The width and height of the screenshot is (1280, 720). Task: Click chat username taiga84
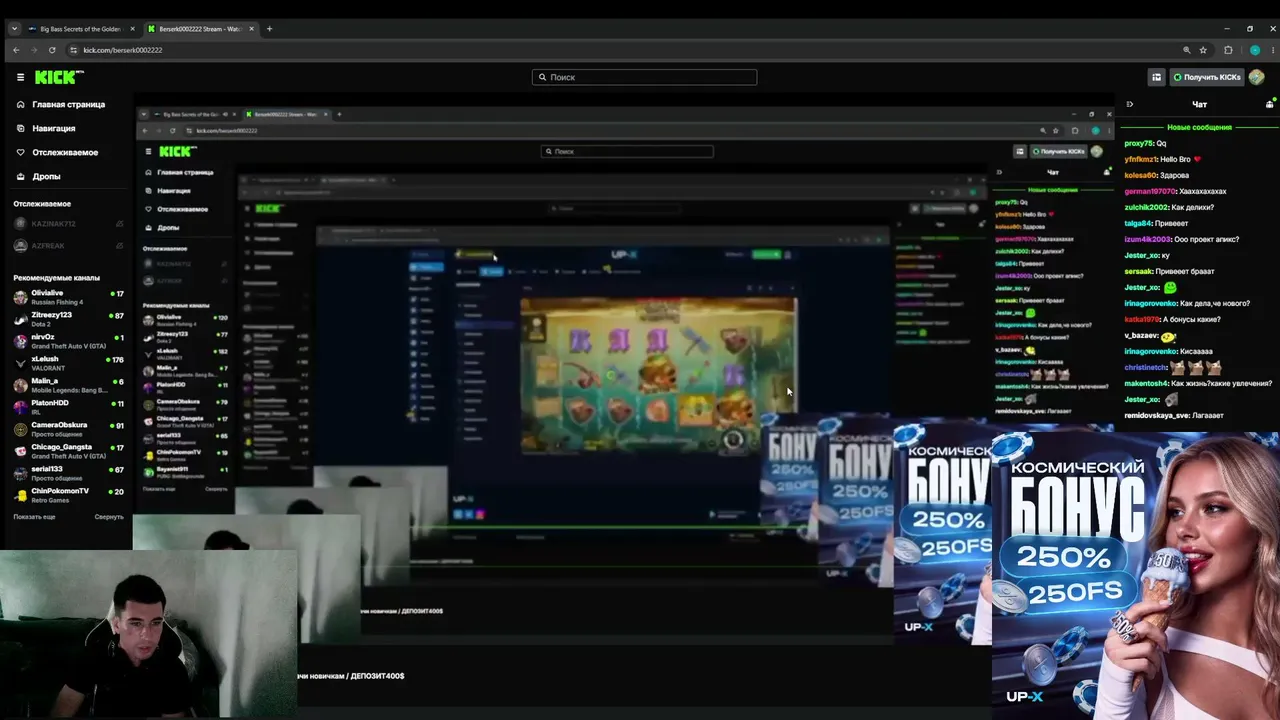[1139, 223]
